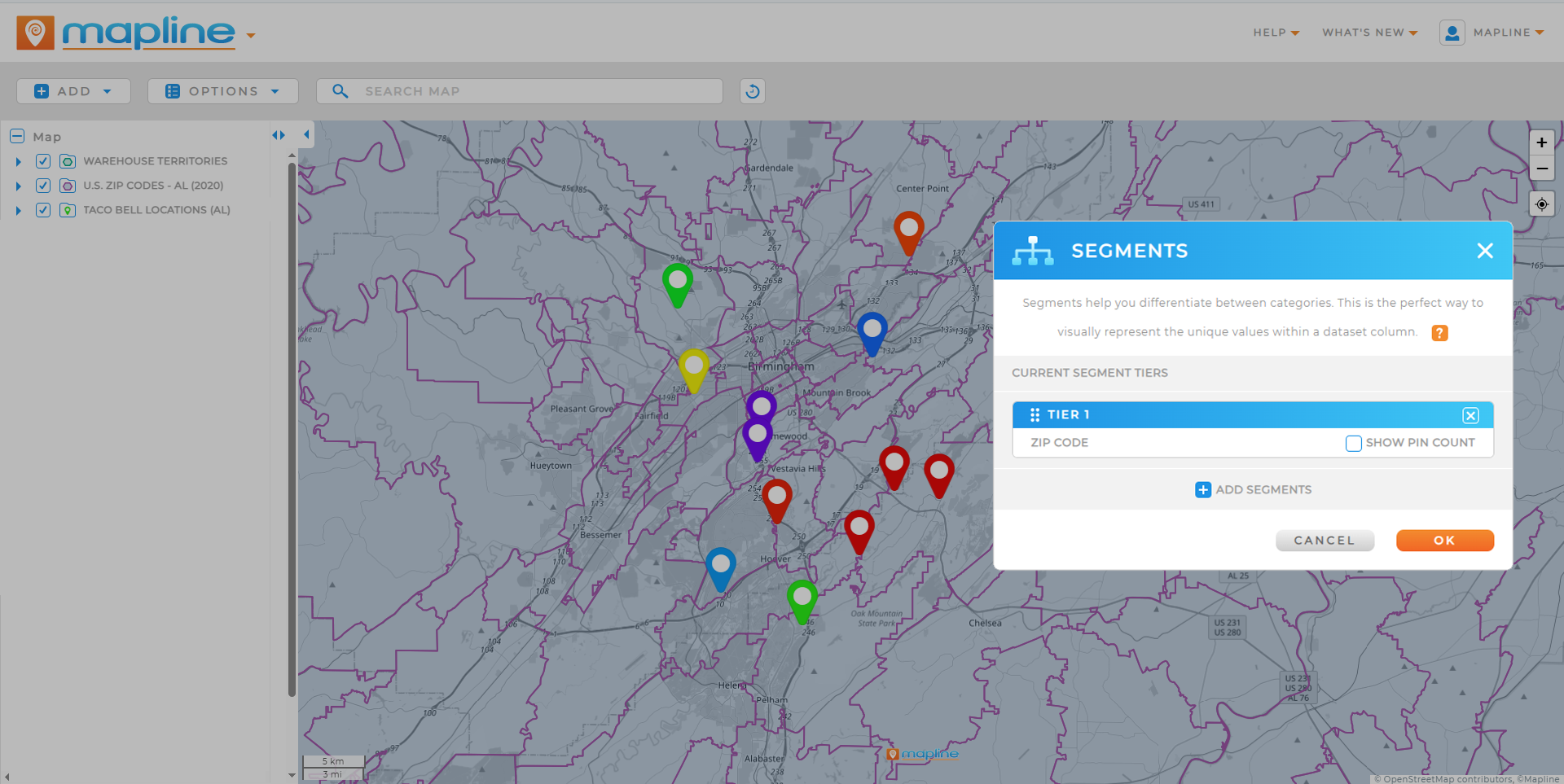Click the Add Segments plus icon
Screen dimensions: 1564x784
tap(1202, 489)
